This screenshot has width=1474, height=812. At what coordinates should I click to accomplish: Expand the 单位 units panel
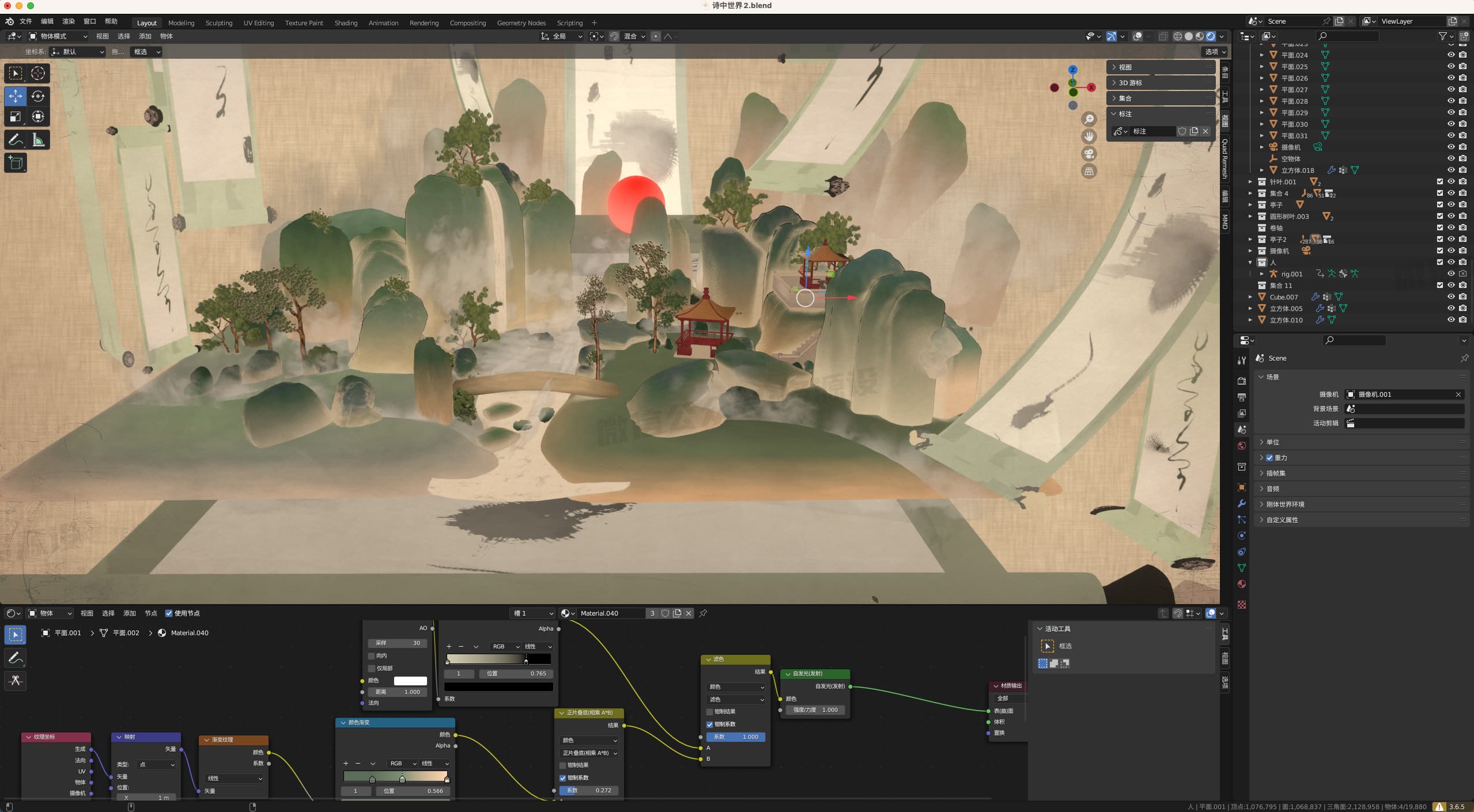(x=1361, y=442)
